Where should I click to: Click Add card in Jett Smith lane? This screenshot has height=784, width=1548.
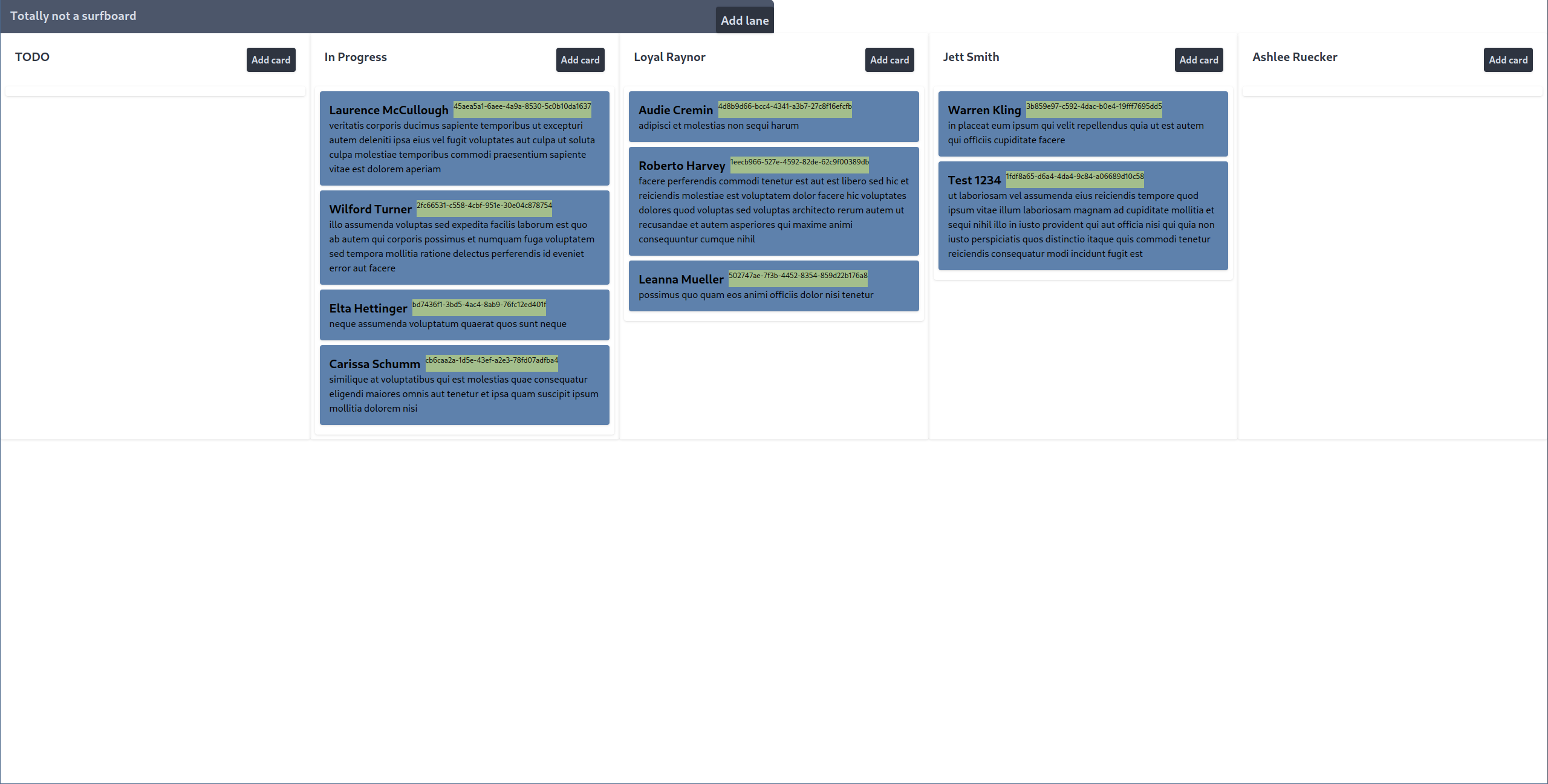(1198, 60)
